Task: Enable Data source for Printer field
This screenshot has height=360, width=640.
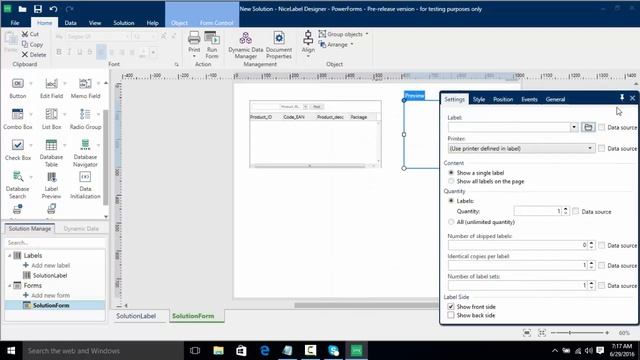Action: pyautogui.click(x=601, y=149)
